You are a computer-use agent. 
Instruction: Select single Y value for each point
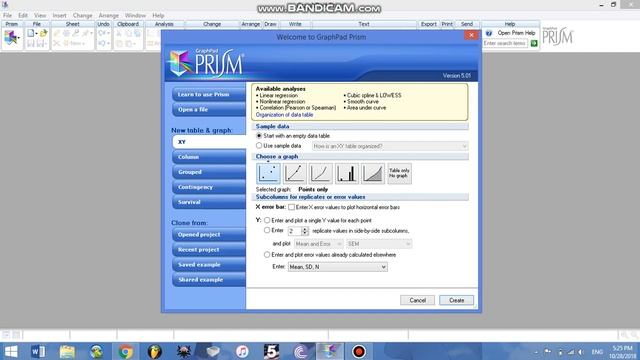[x=267, y=220]
